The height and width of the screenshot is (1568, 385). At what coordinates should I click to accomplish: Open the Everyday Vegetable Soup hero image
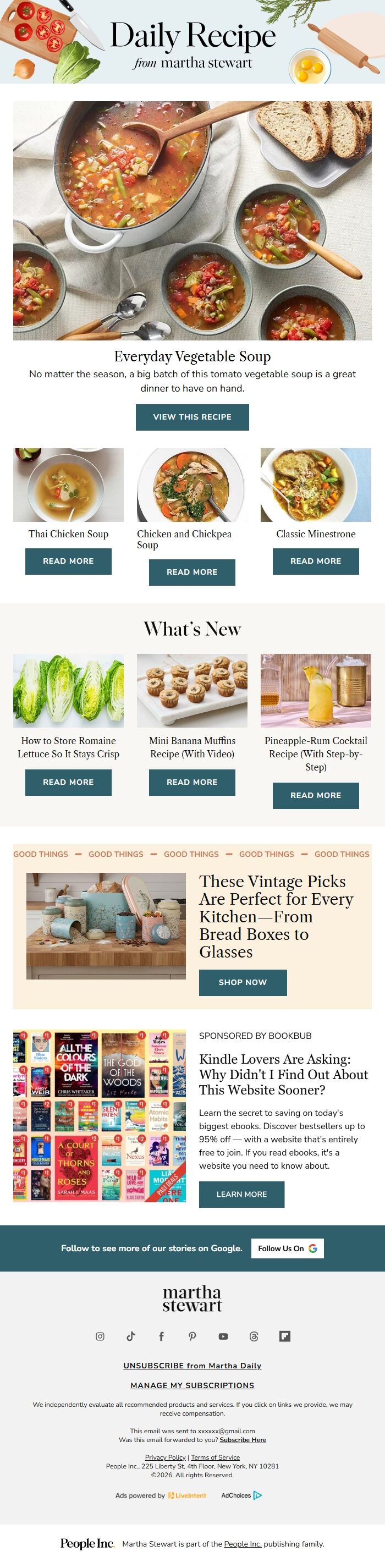193,221
